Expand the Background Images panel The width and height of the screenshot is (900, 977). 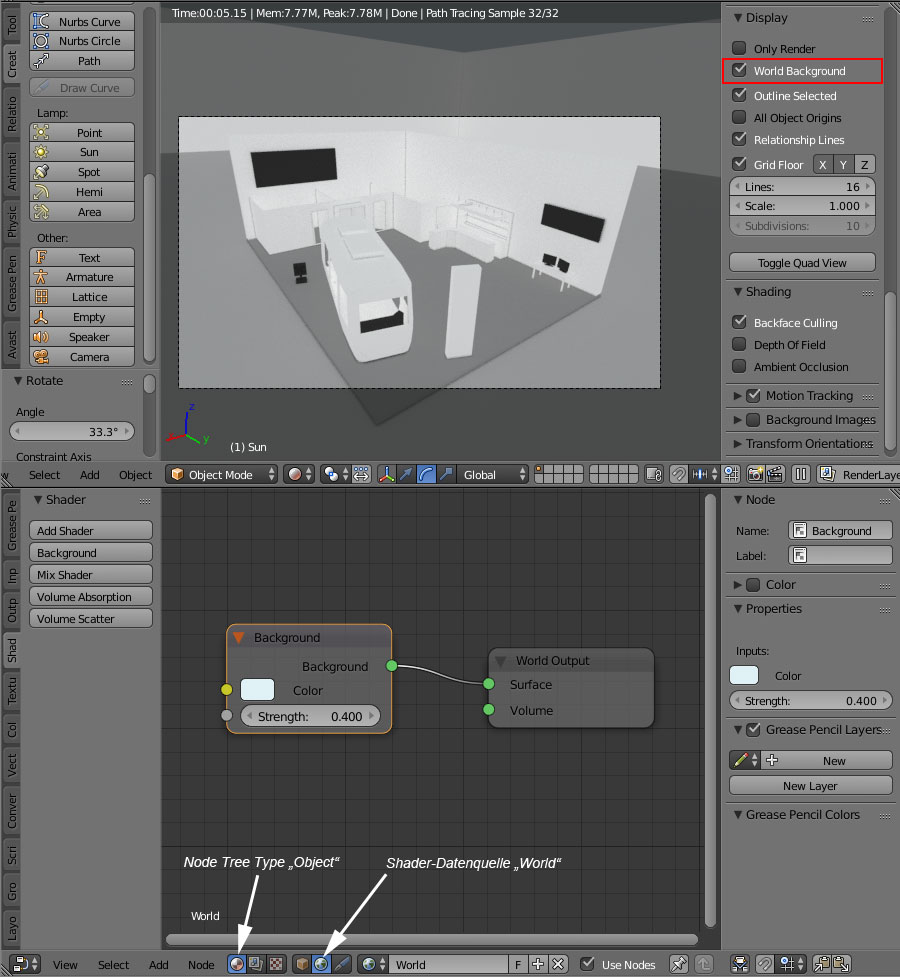click(739, 420)
